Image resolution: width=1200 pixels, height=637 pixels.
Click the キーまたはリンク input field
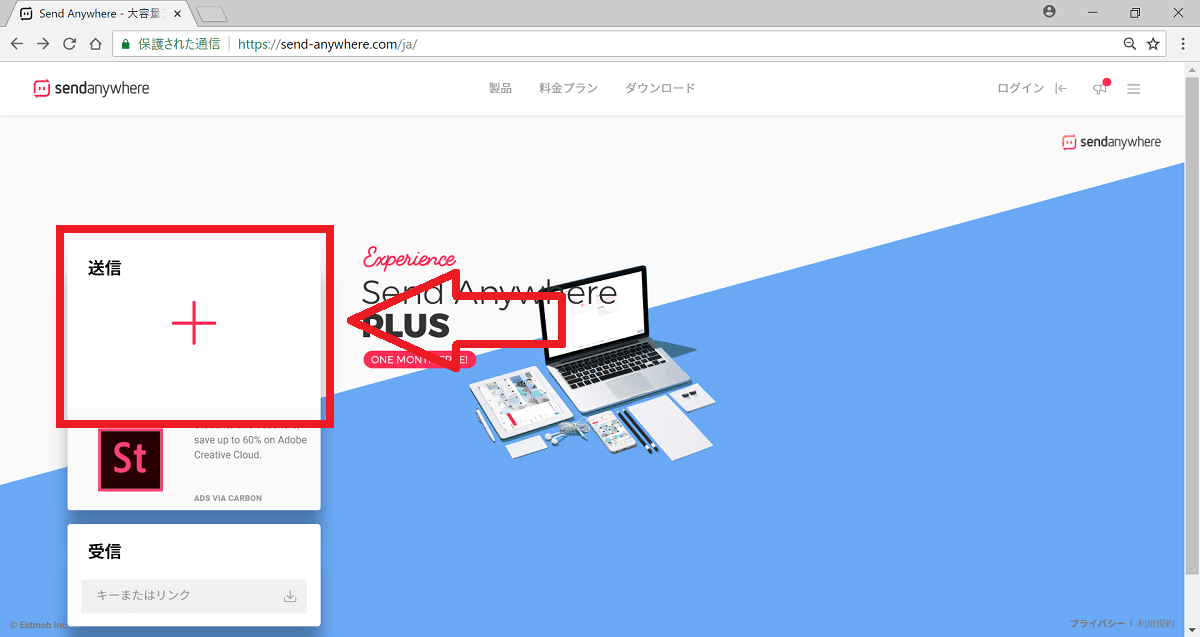(x=194, y=596)
